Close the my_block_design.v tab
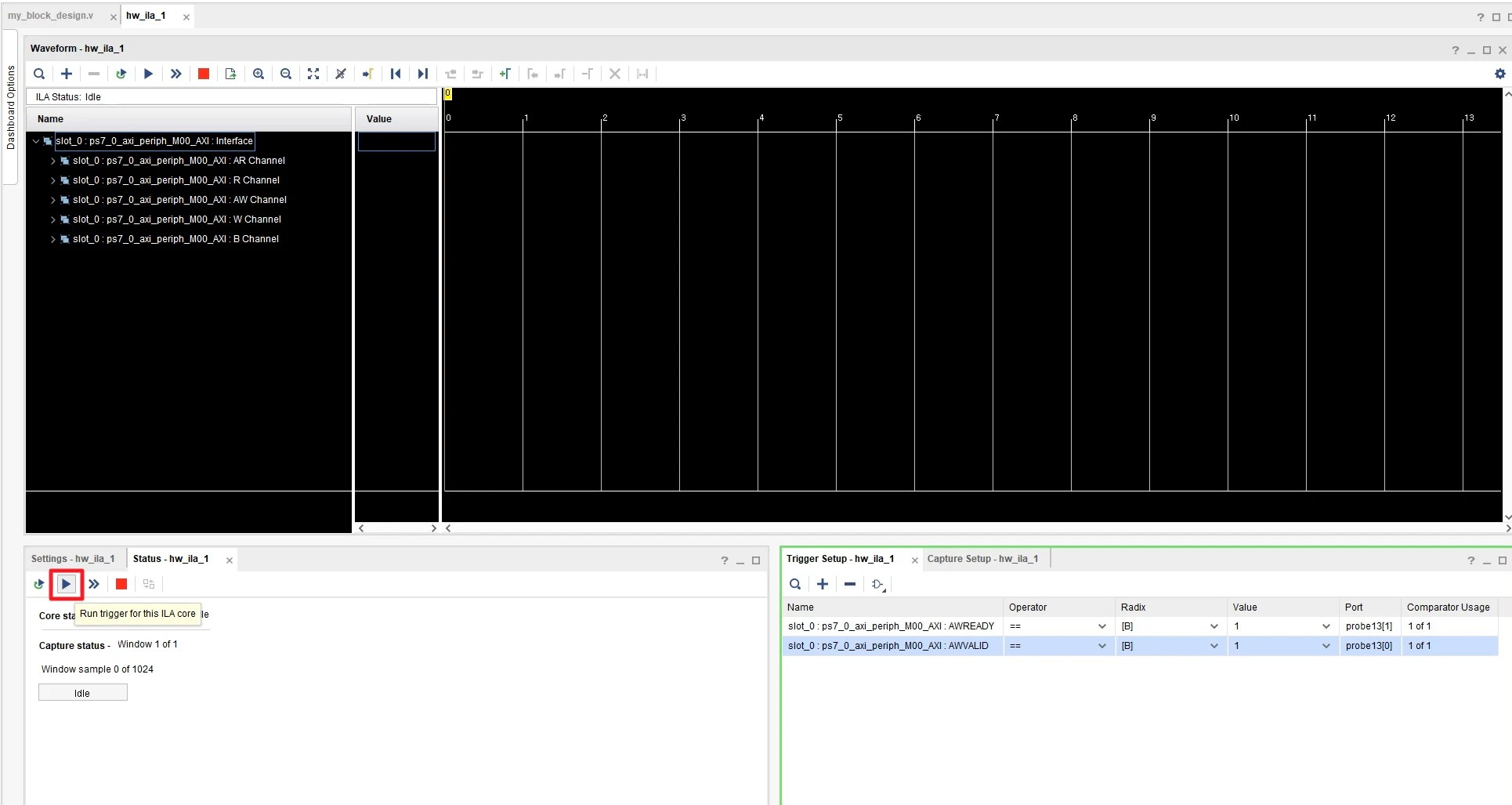This screenshot has width=1512, height=805. pyautogui.click(x=114, y=17)
